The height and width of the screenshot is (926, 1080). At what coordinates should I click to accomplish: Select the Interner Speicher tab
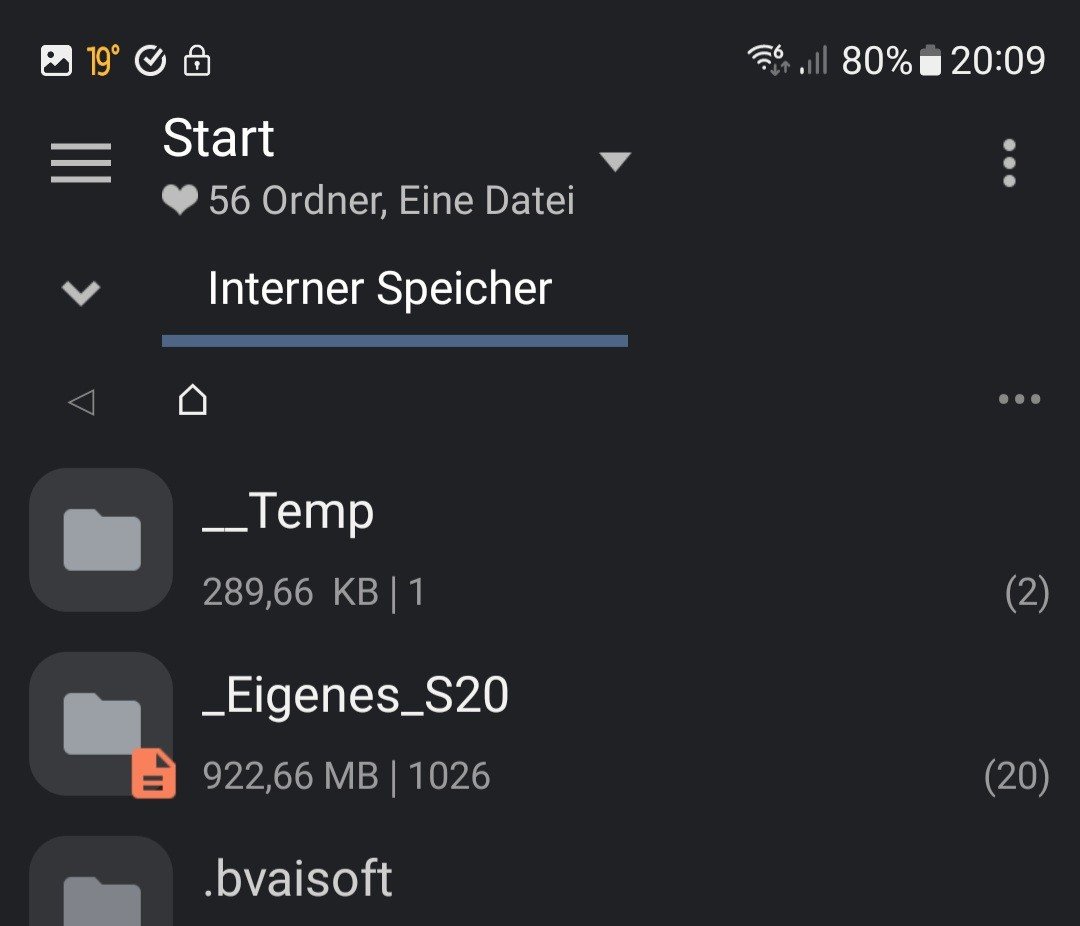(380, 290)
